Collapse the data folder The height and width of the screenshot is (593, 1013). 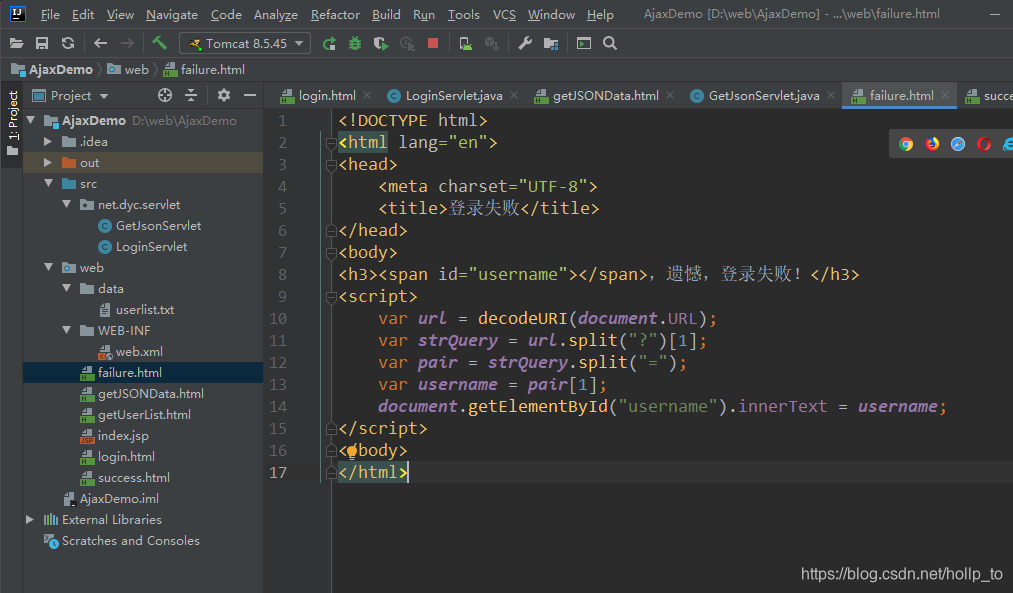click(67, 288)
